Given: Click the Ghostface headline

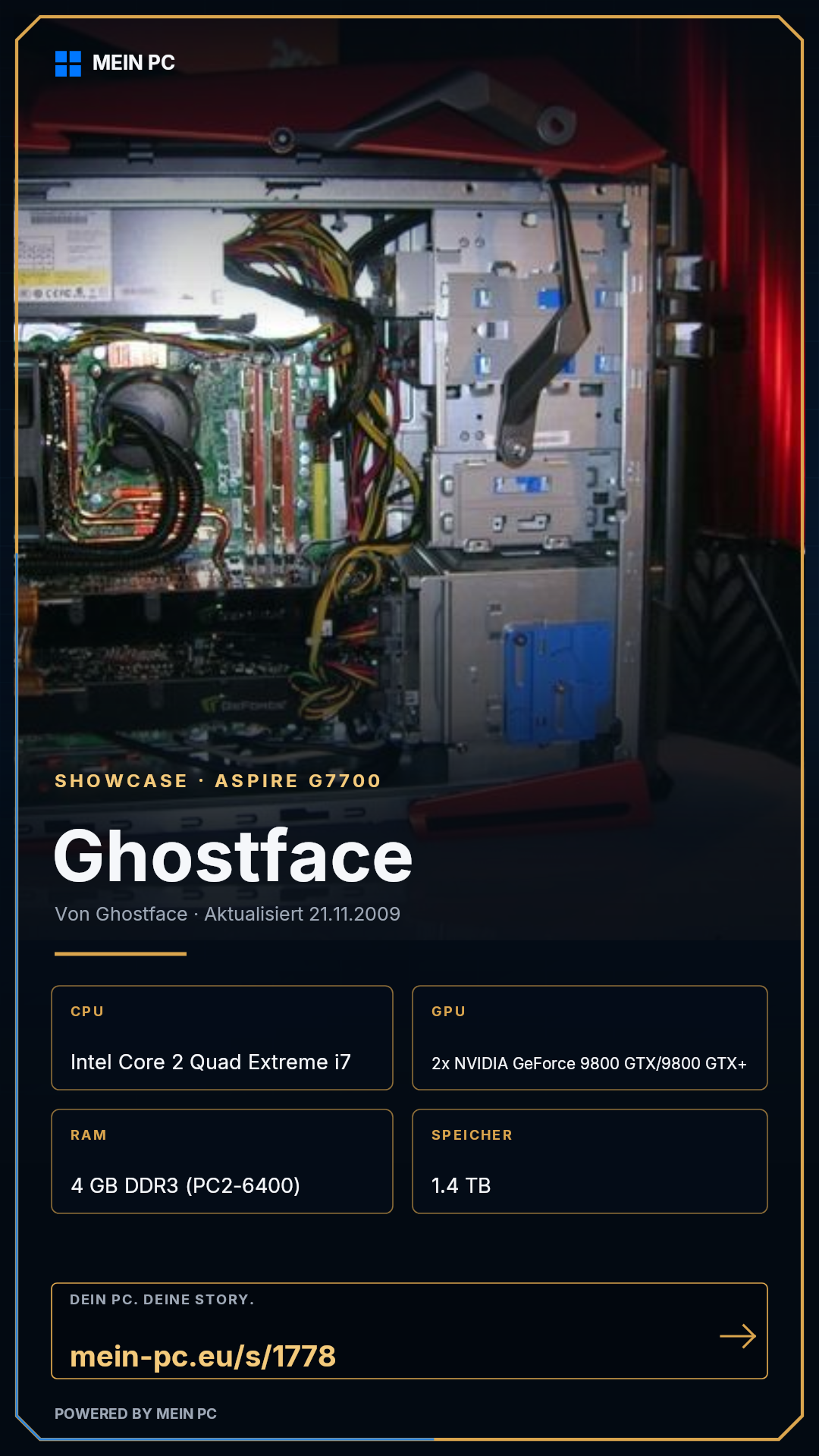Looking at the screenshot, I should point(234,857).
